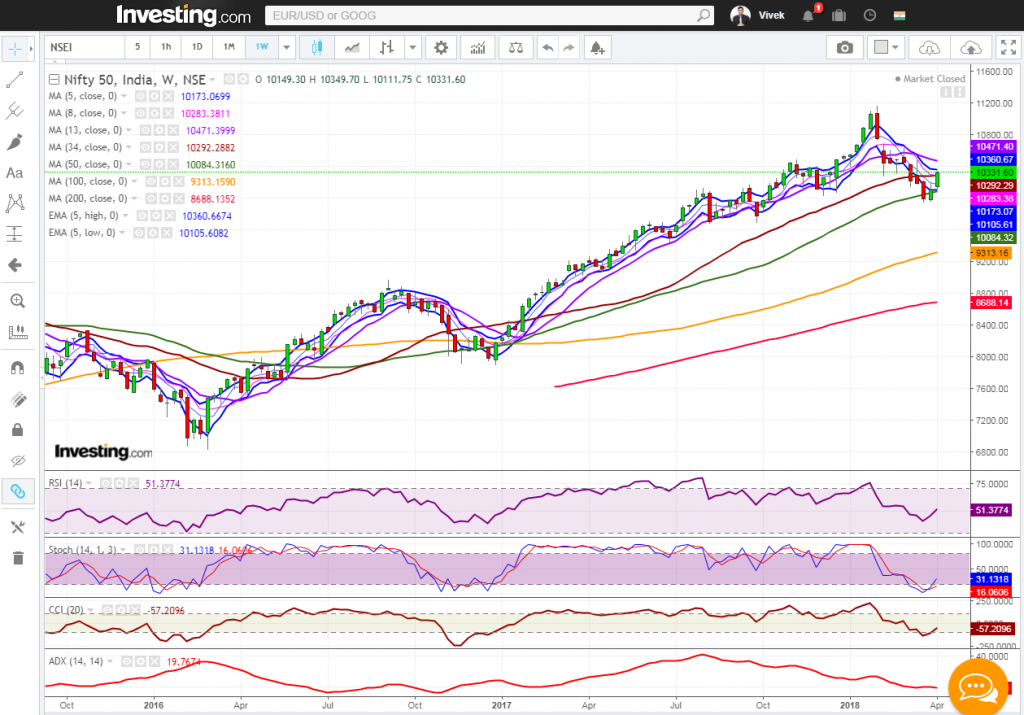Open the measure ruler tool
The height and width of the screenshot is (715, 1024).
(x=17, y=332)
